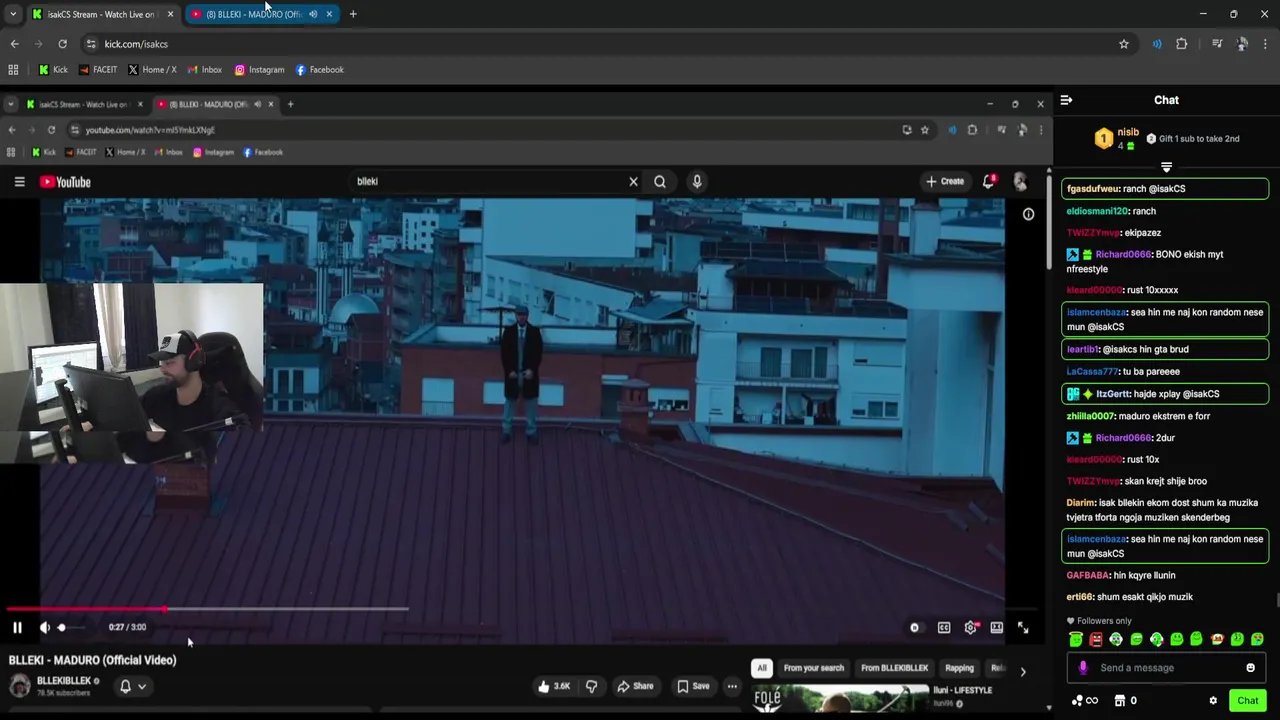
Task: Open BLLEKIBLLEK notification preference dropdown
Action: [x=133, y=686]
